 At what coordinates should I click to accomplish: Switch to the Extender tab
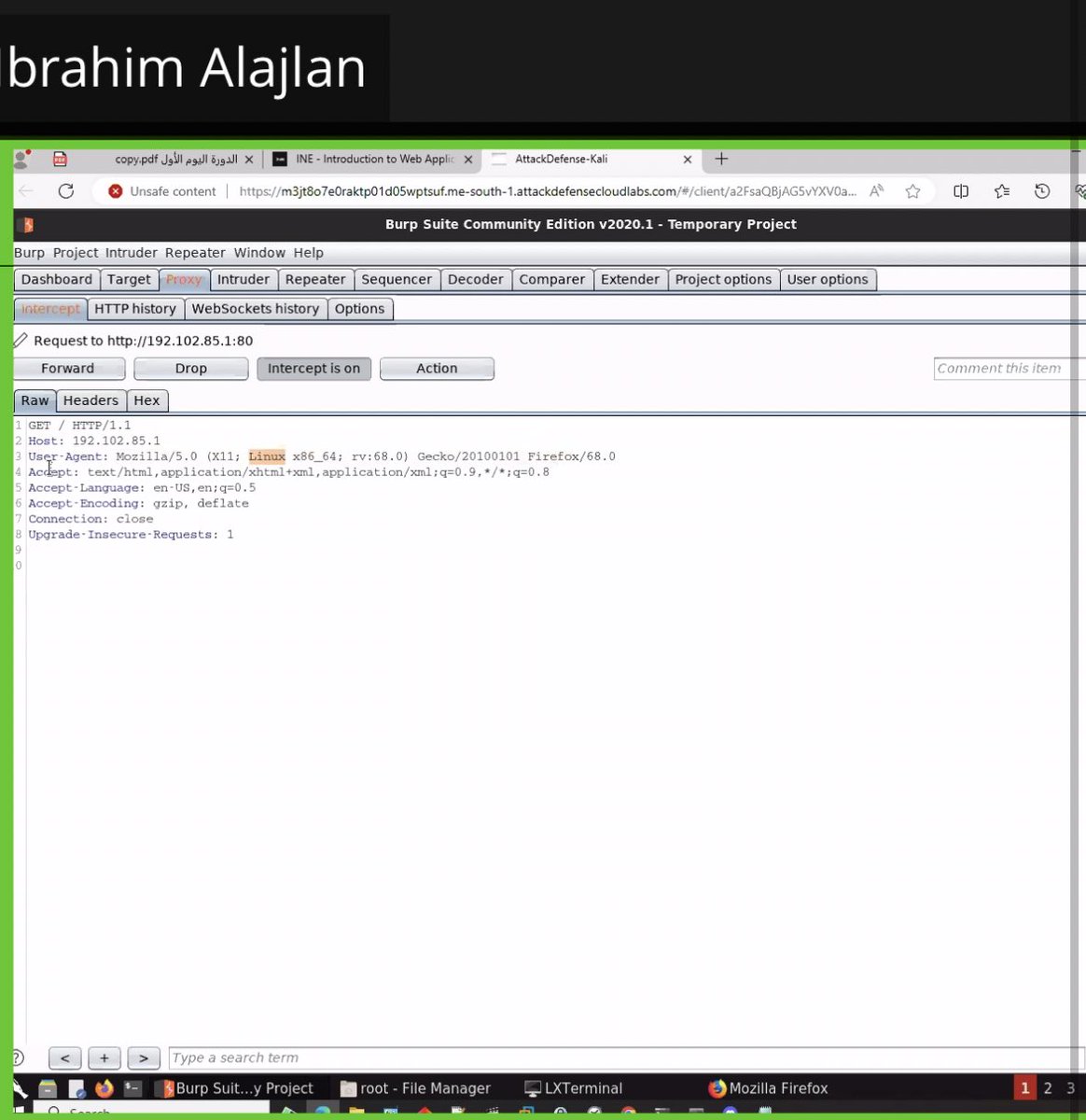point(630,280)
